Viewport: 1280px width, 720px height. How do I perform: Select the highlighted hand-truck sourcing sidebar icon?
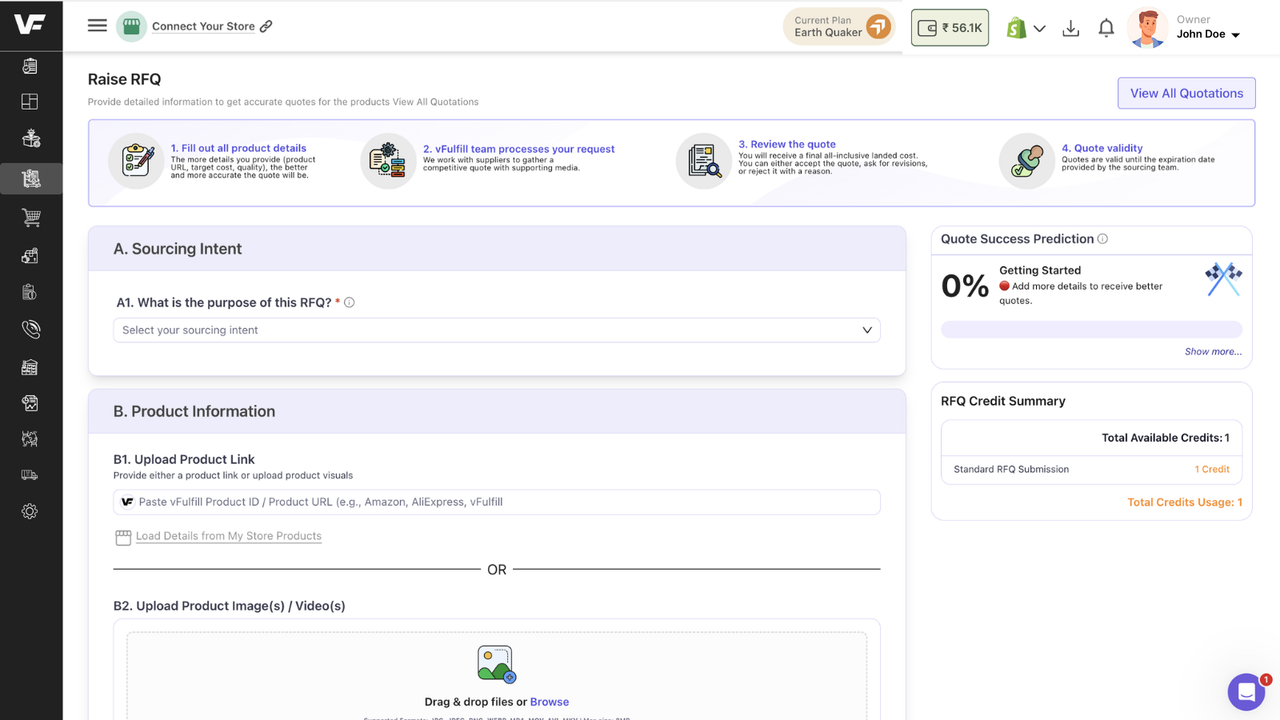[x=31, y=178]
